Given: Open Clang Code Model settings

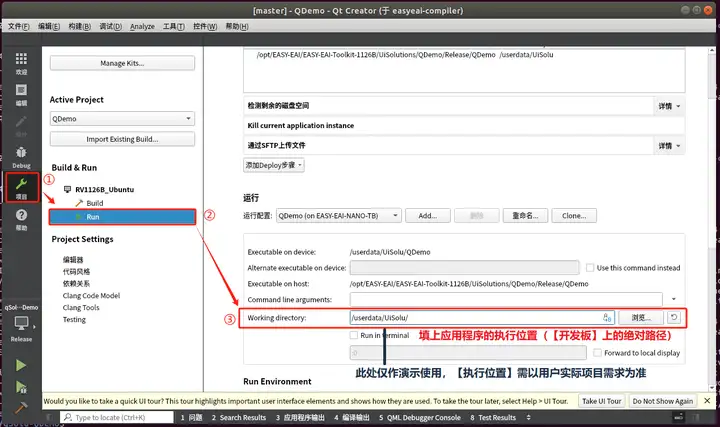Looking at the screenshot, I should pos(91,295).
